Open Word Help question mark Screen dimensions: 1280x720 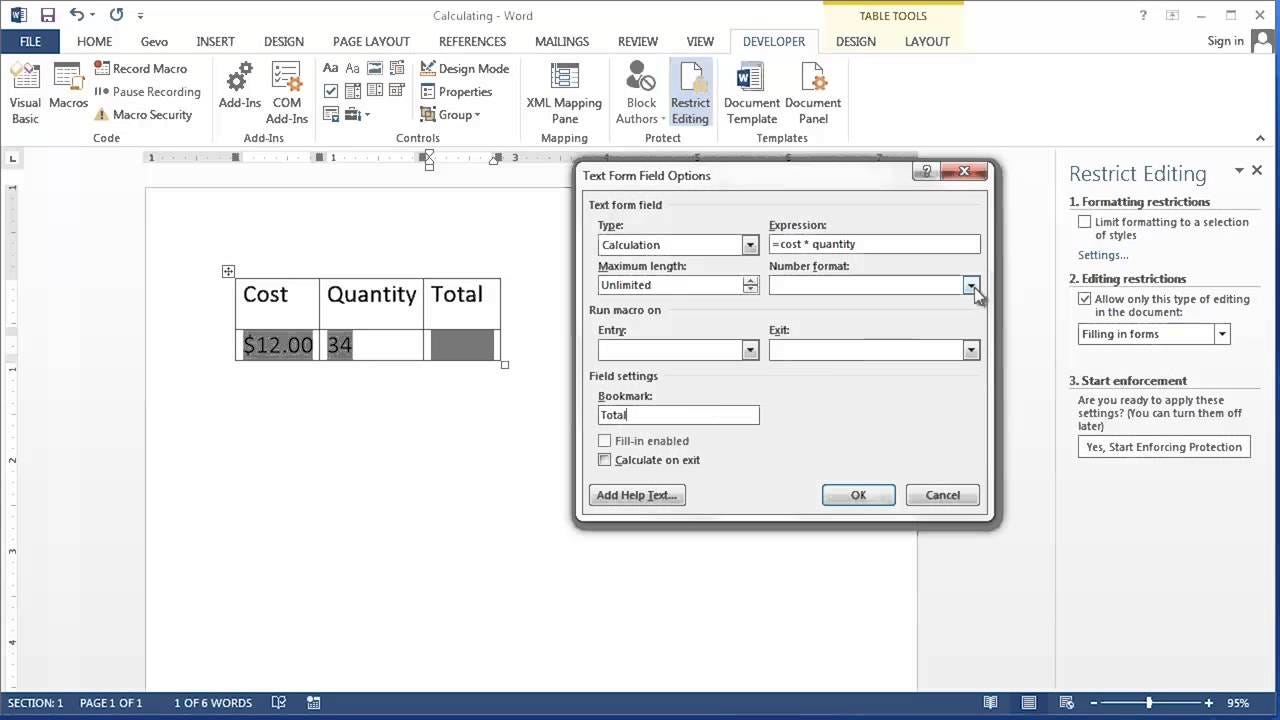pos(1144,15)
